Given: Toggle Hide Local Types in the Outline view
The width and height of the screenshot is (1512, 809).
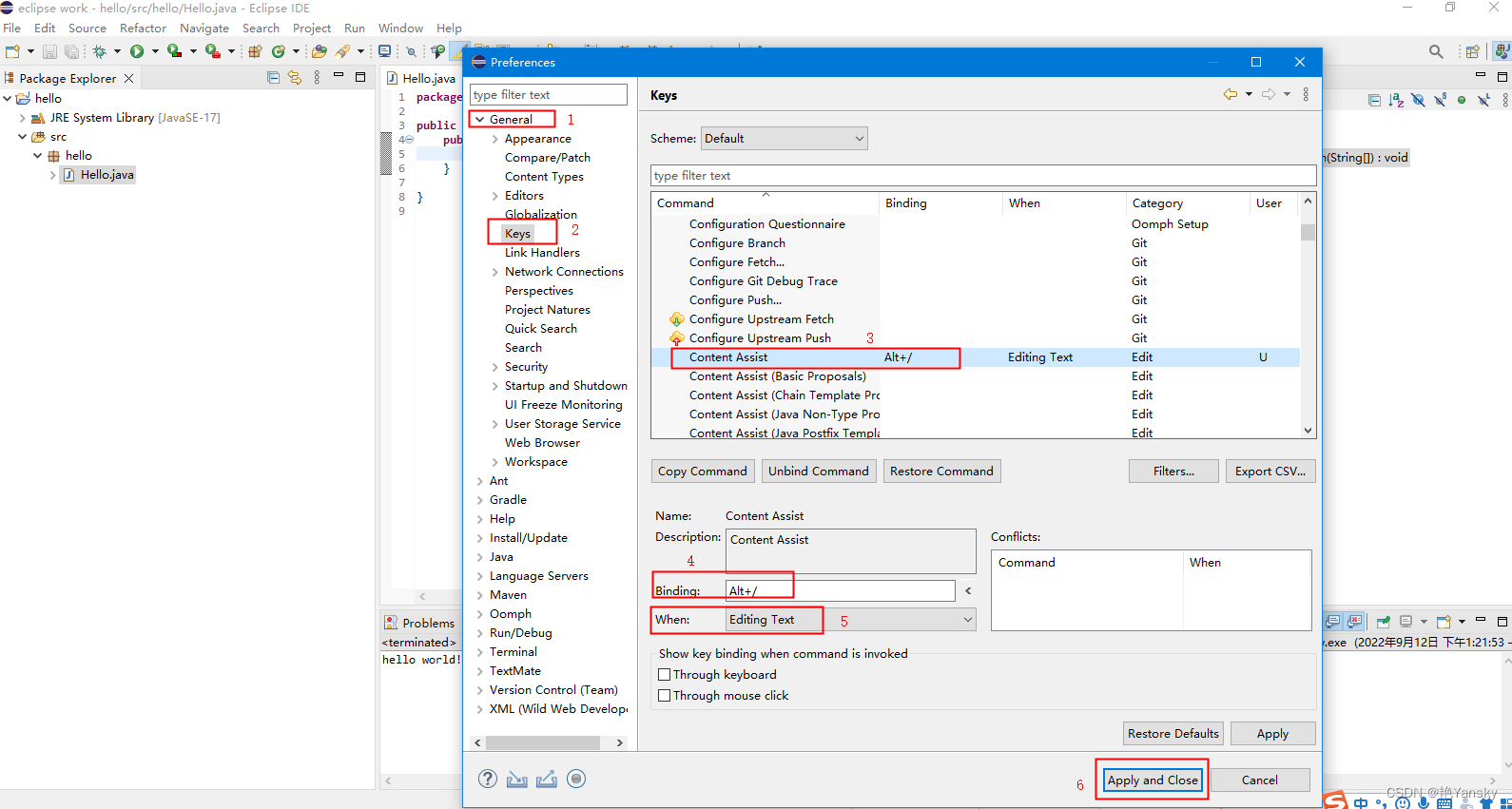Looking at the screenshot, I should [1483, 100].
